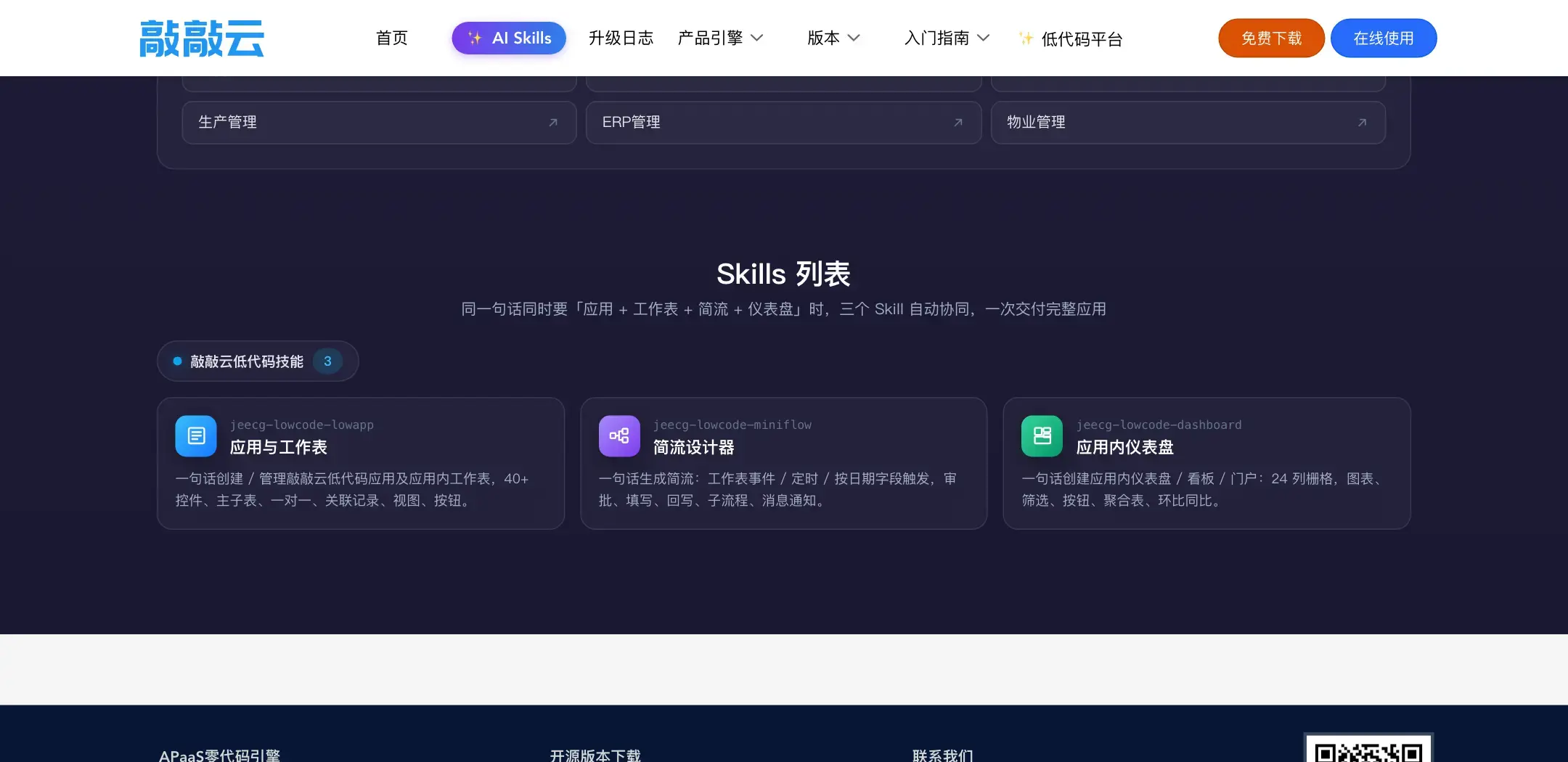This screenshot has width=1568, height=762.
Task: Click the 免费下载 button
Action: (x=1271, y=38)
